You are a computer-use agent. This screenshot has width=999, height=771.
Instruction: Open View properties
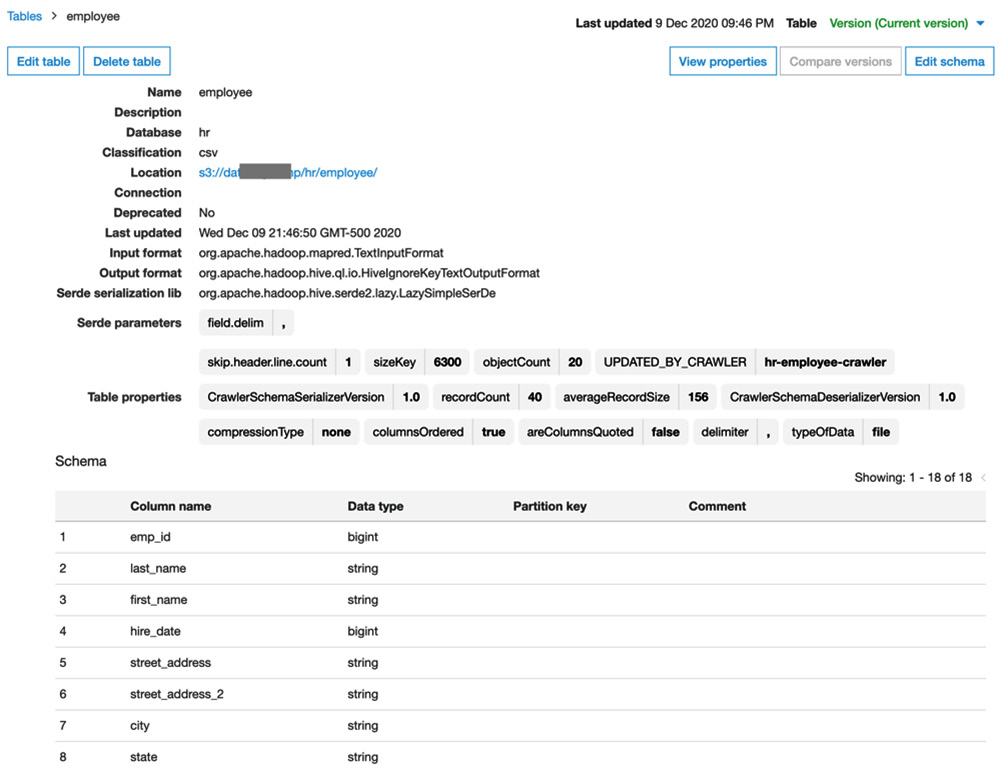point(722,61)
